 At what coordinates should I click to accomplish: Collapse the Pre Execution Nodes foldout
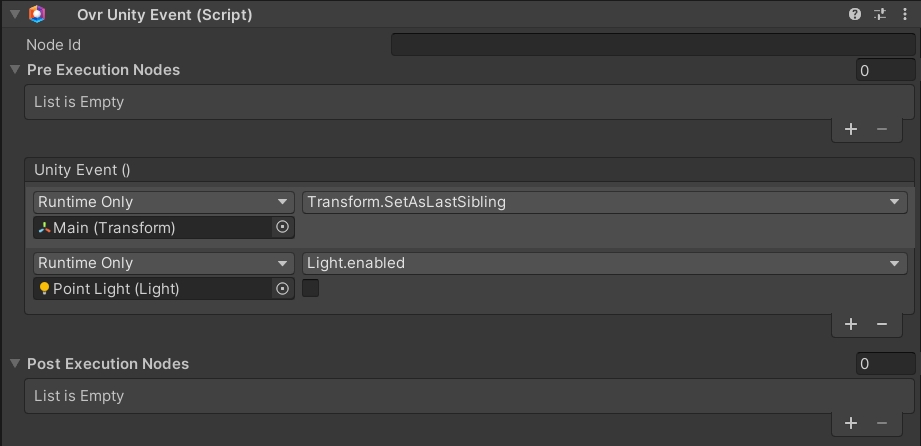(14, 70)
